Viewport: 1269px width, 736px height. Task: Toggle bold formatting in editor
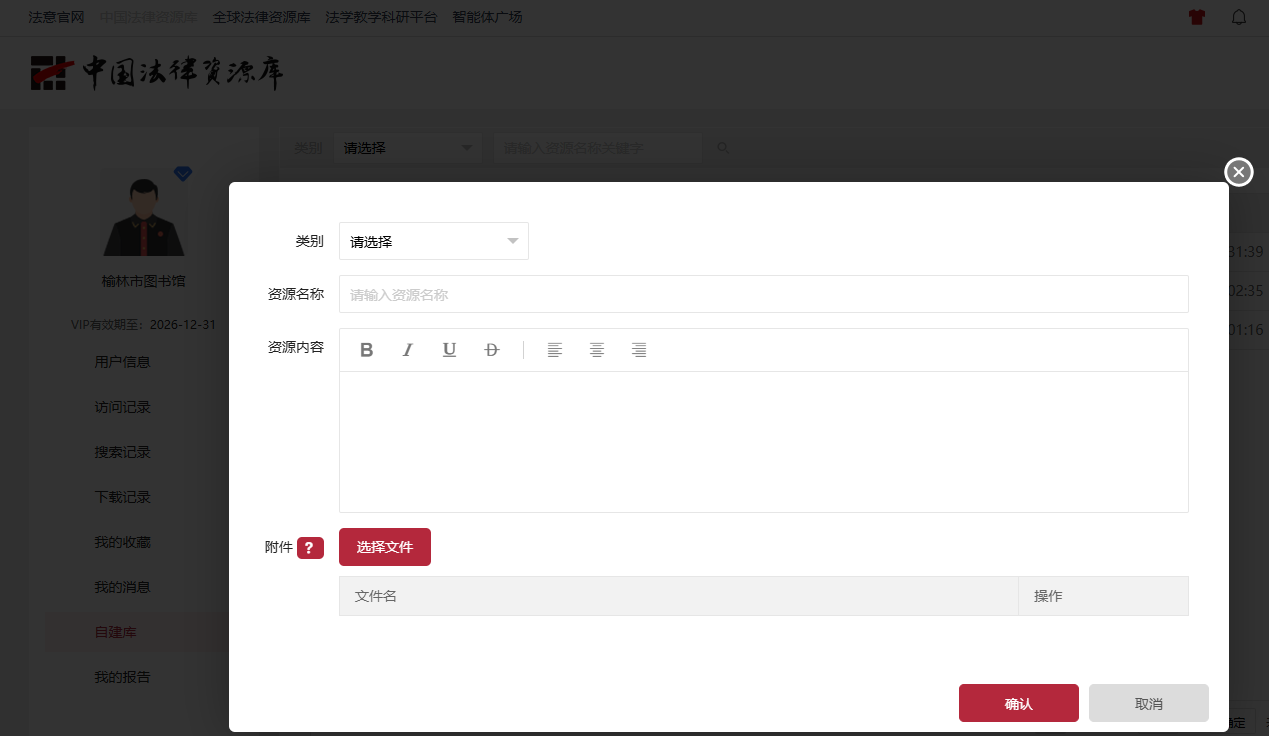point(367,350)
